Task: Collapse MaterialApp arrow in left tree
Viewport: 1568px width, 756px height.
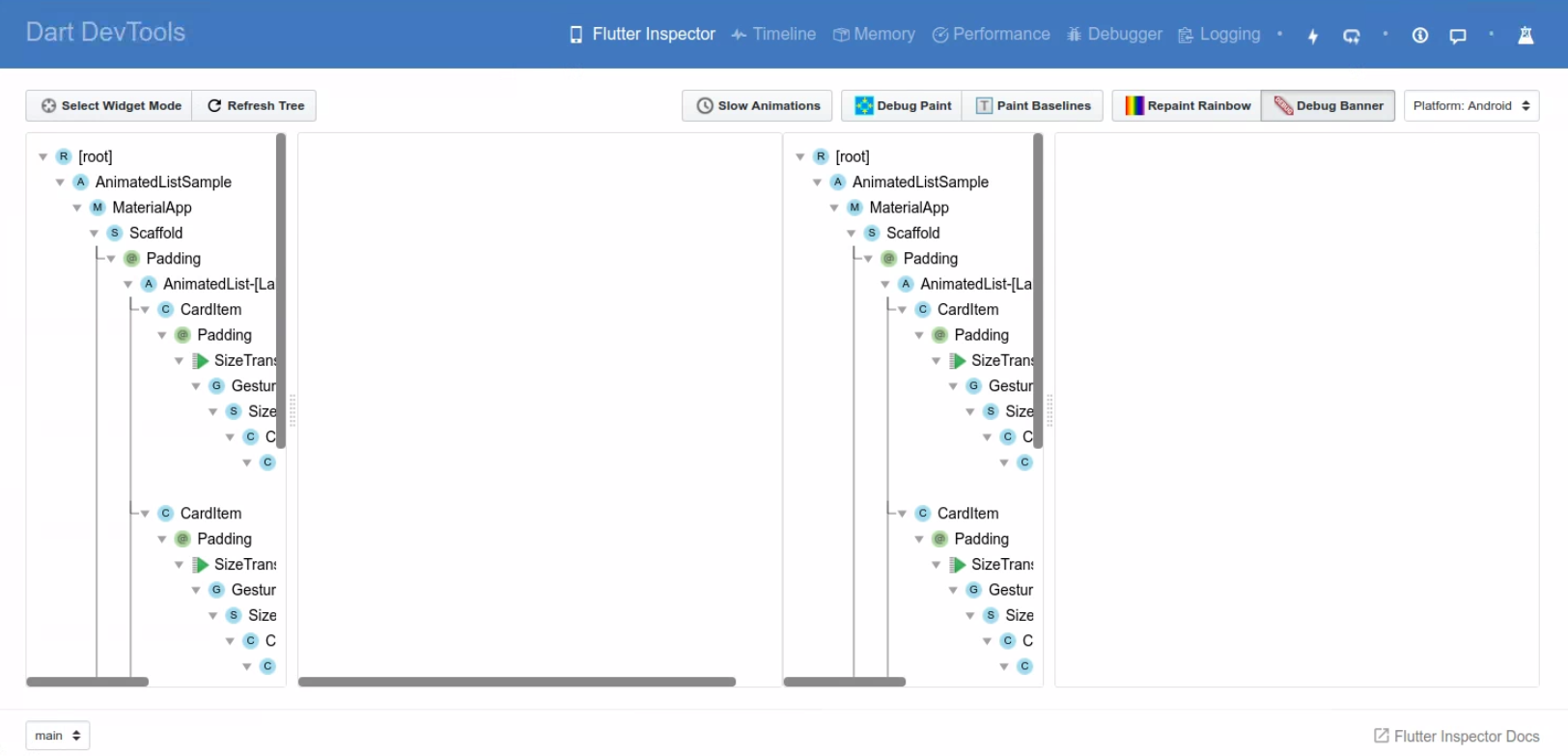Action: [x=77, y=208]
